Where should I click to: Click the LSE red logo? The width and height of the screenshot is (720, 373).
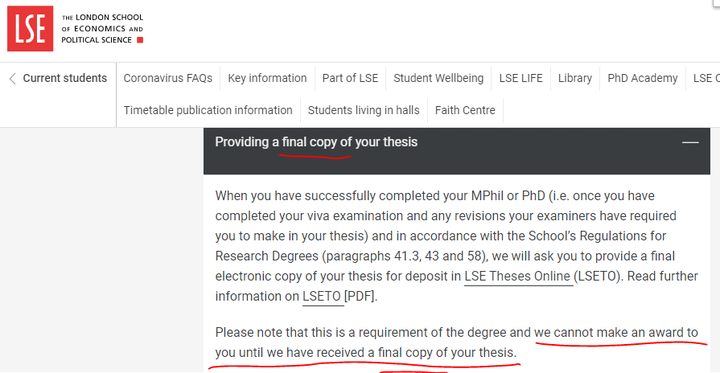coord(30,28)
